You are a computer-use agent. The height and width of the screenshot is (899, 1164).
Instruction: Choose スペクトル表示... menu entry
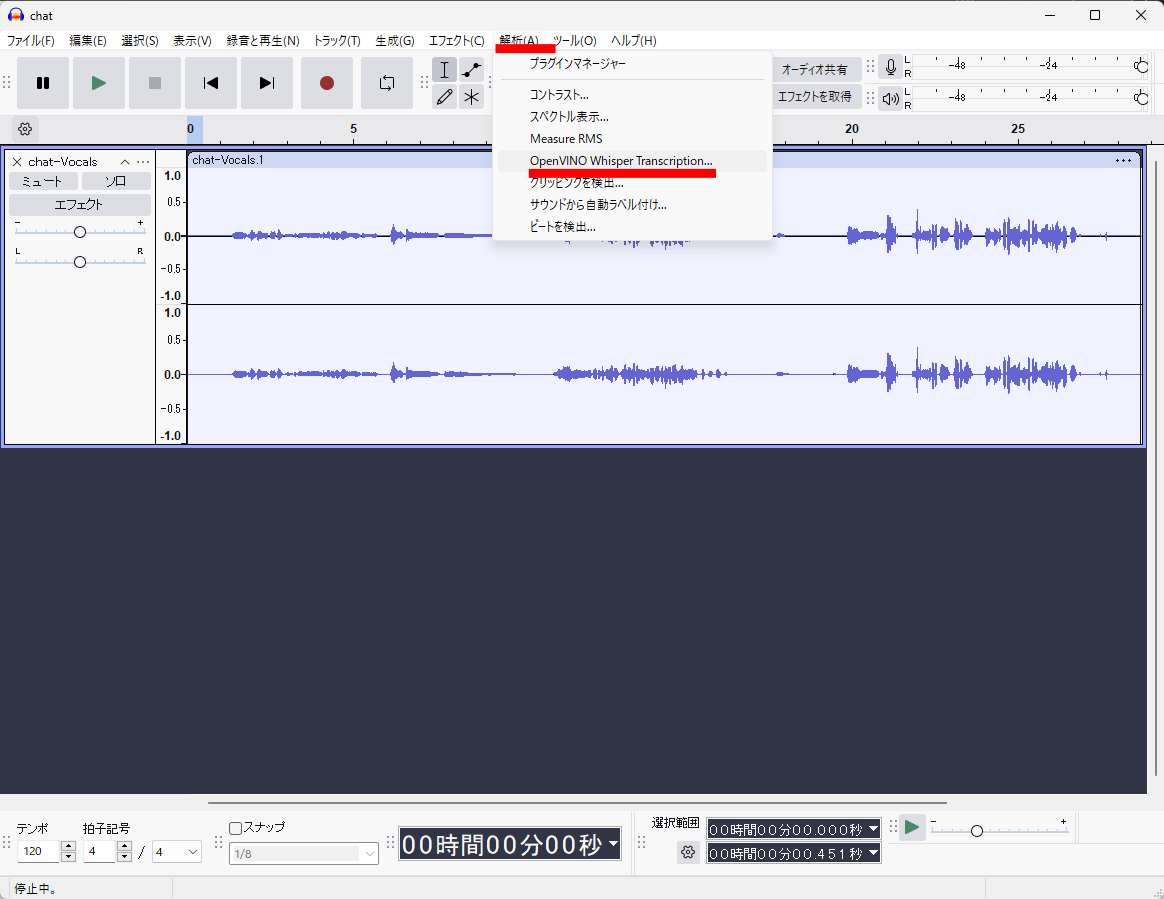point(632,117)
